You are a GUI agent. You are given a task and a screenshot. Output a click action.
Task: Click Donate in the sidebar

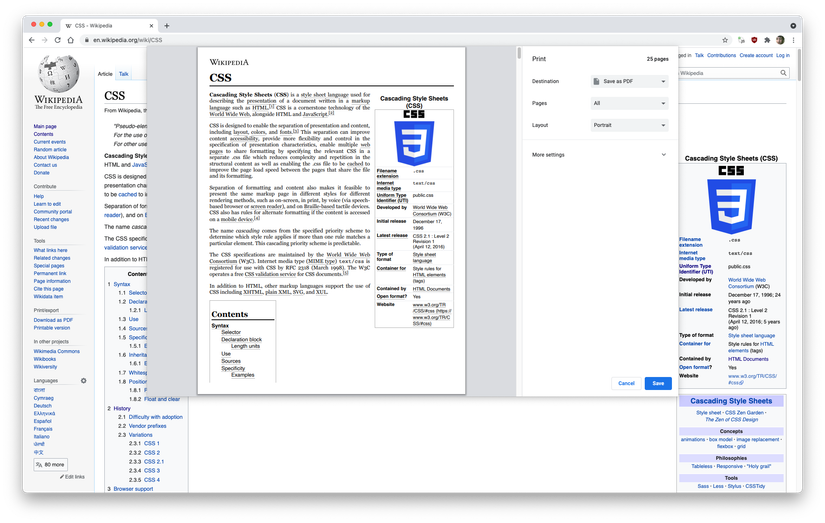[x=42, y=173]
